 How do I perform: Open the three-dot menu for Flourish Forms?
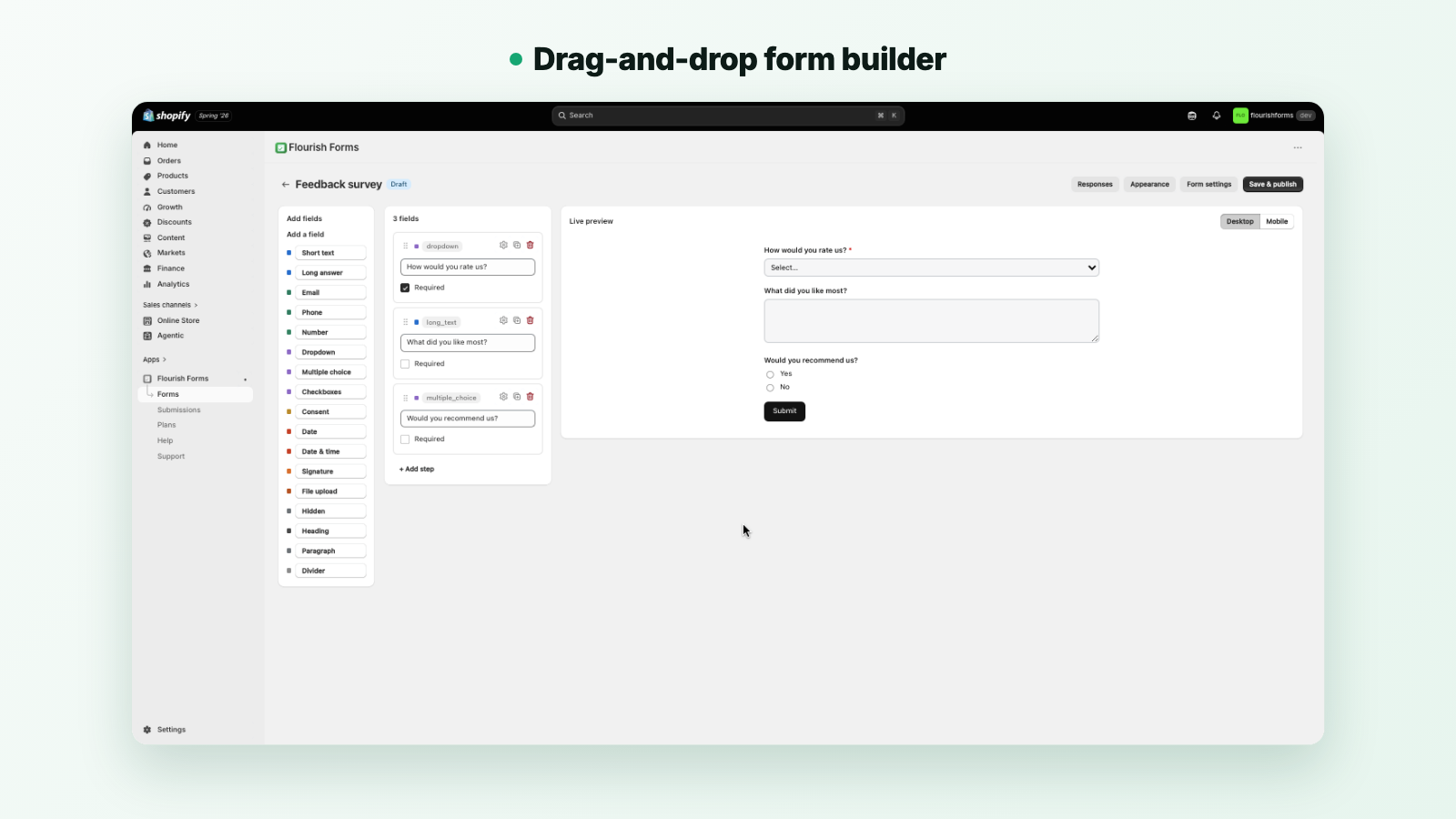coord(1298,147)
